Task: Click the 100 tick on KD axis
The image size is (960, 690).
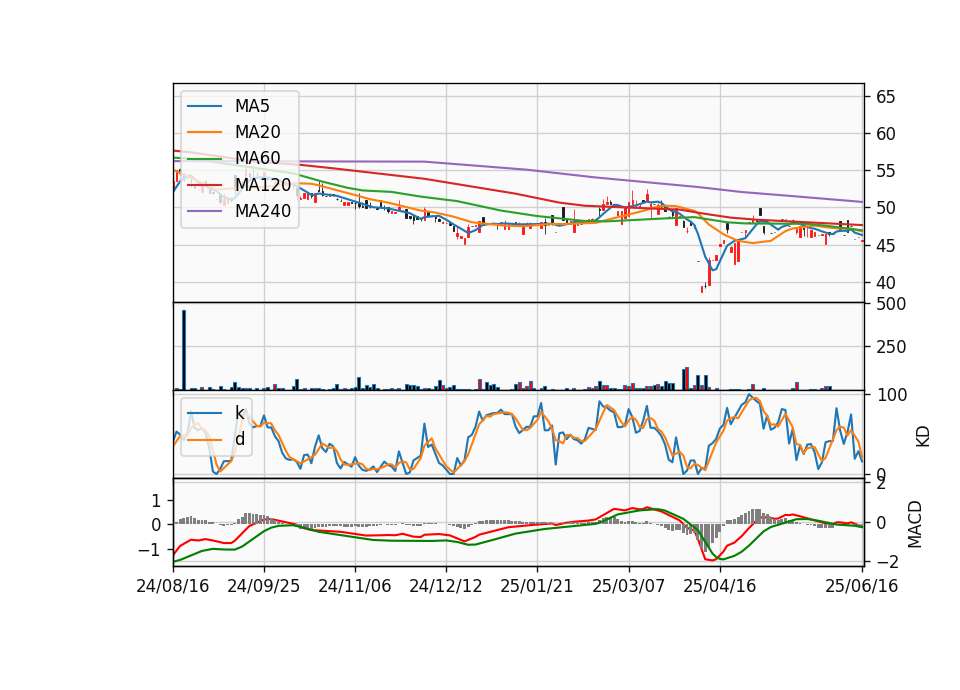Action: click(x=891, y=396)
